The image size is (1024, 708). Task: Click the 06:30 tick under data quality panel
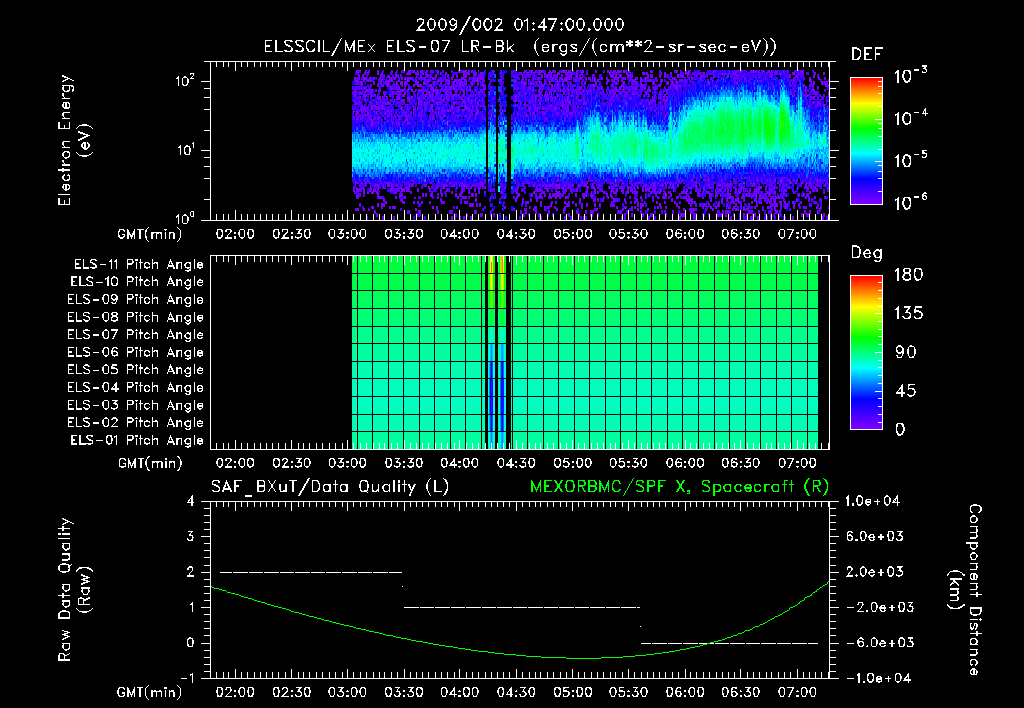coord(741,692)
